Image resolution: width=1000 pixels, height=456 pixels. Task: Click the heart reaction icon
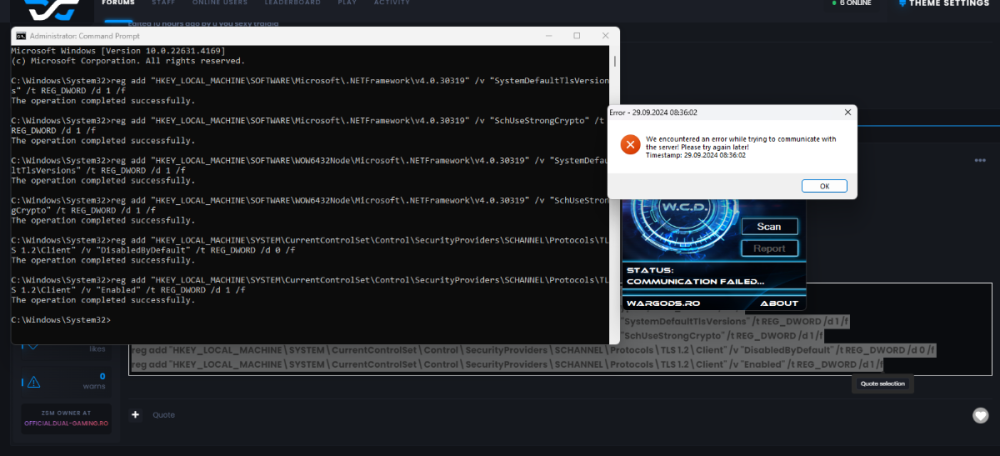980,415
